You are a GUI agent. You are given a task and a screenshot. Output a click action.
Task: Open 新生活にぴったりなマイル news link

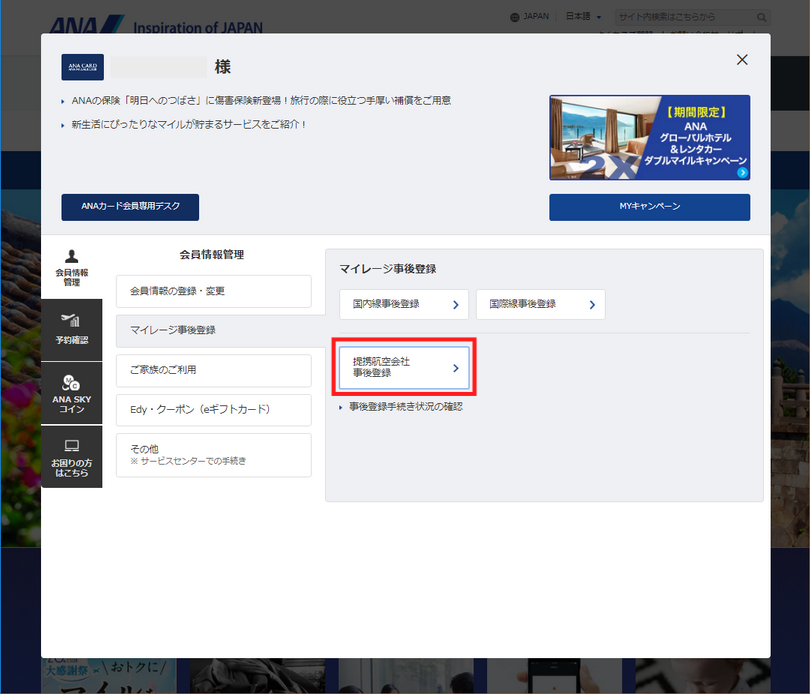pyautogui.click(x=189, y=125)
